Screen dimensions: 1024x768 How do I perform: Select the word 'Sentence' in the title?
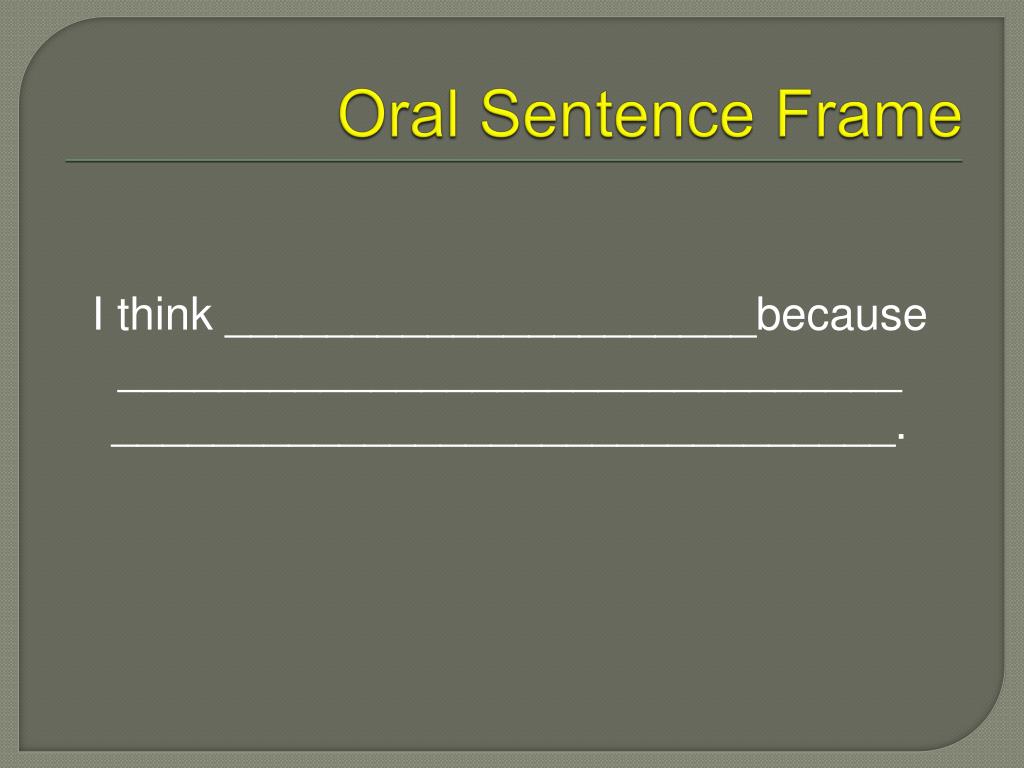617,114
